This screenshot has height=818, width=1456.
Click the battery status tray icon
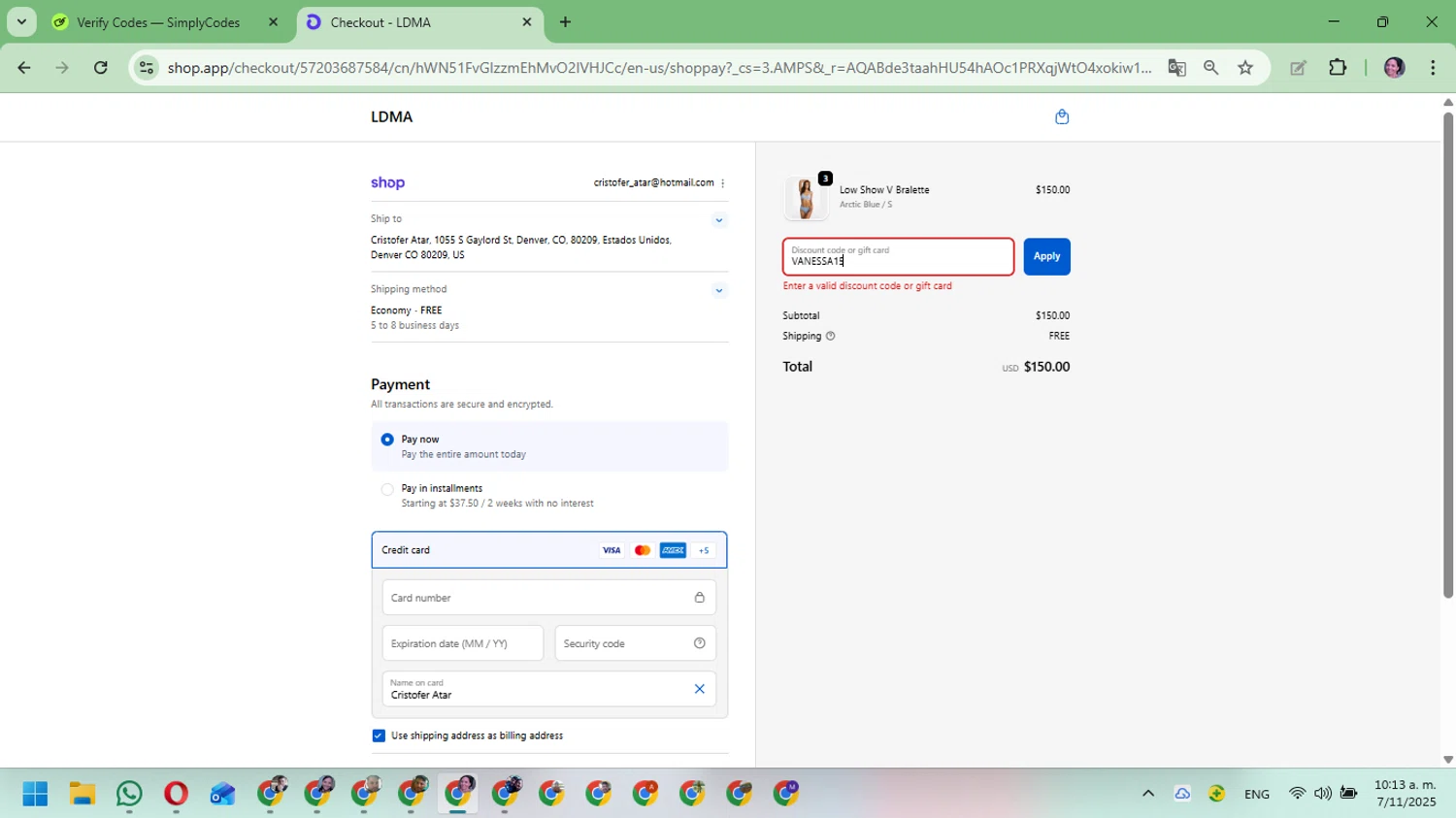(1348, 794)
